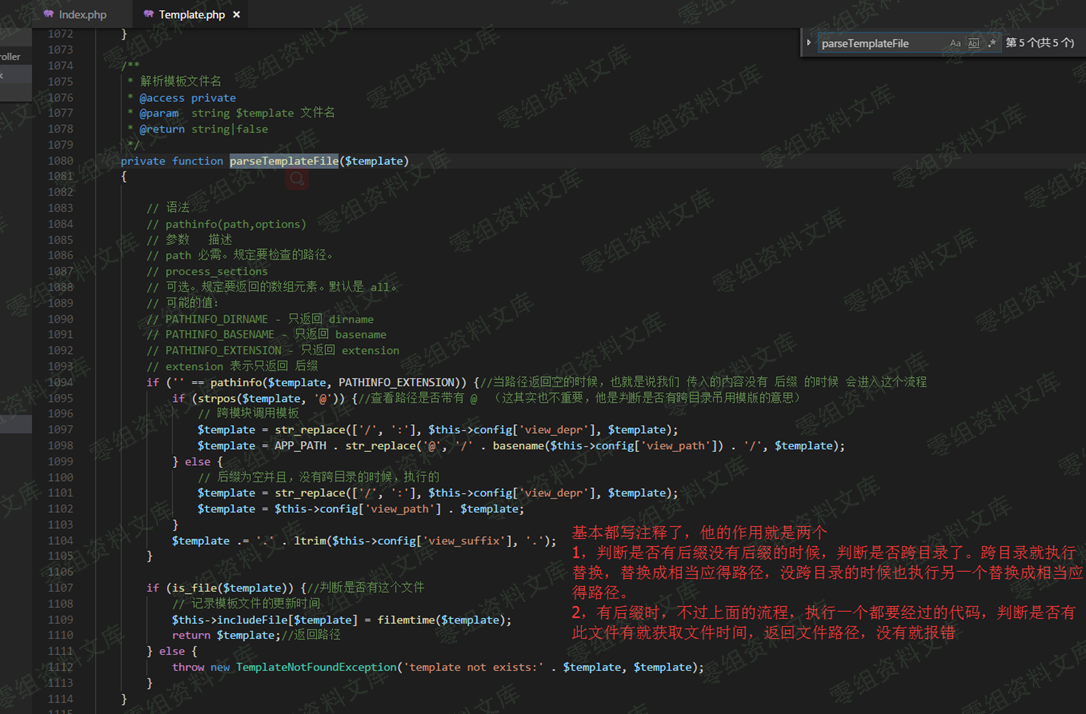
Task: Click the red search icon below parseTemplateFile
Action: click(x=296, y=179)
